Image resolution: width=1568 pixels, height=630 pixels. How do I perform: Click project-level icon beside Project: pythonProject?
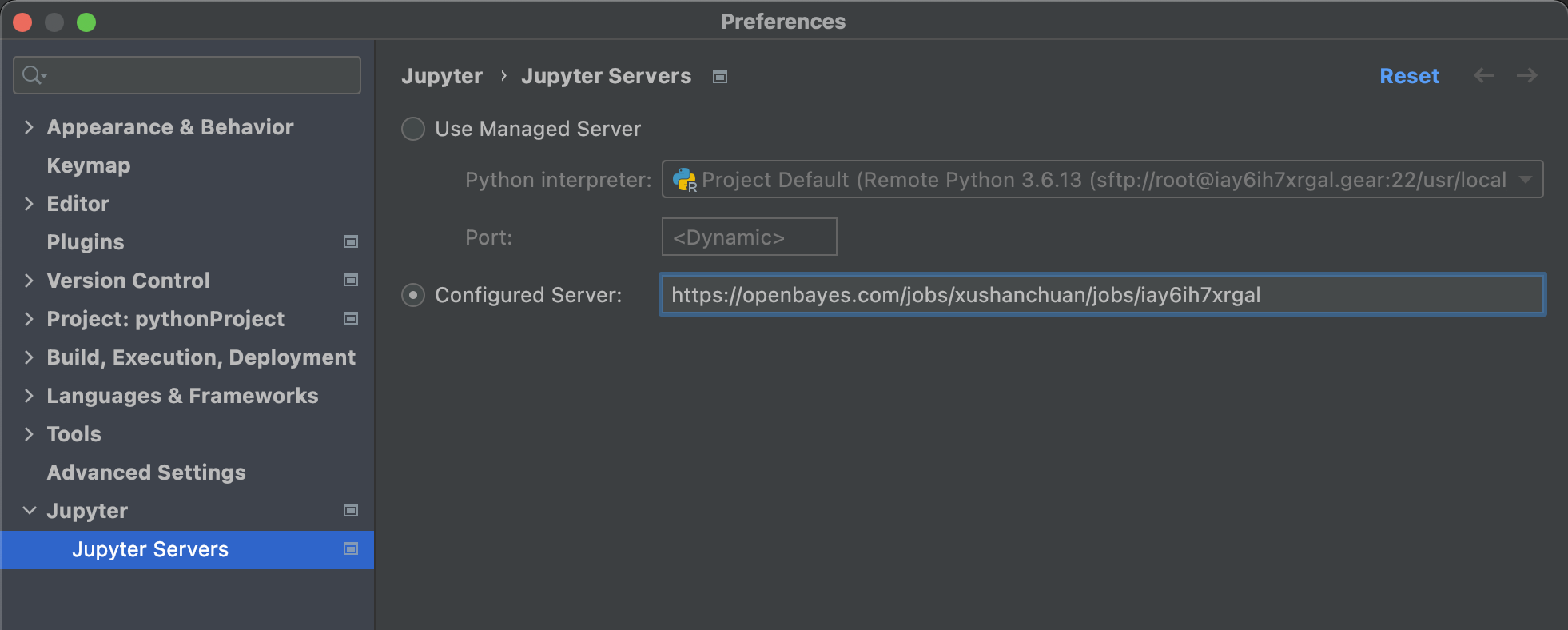(350, 318)
